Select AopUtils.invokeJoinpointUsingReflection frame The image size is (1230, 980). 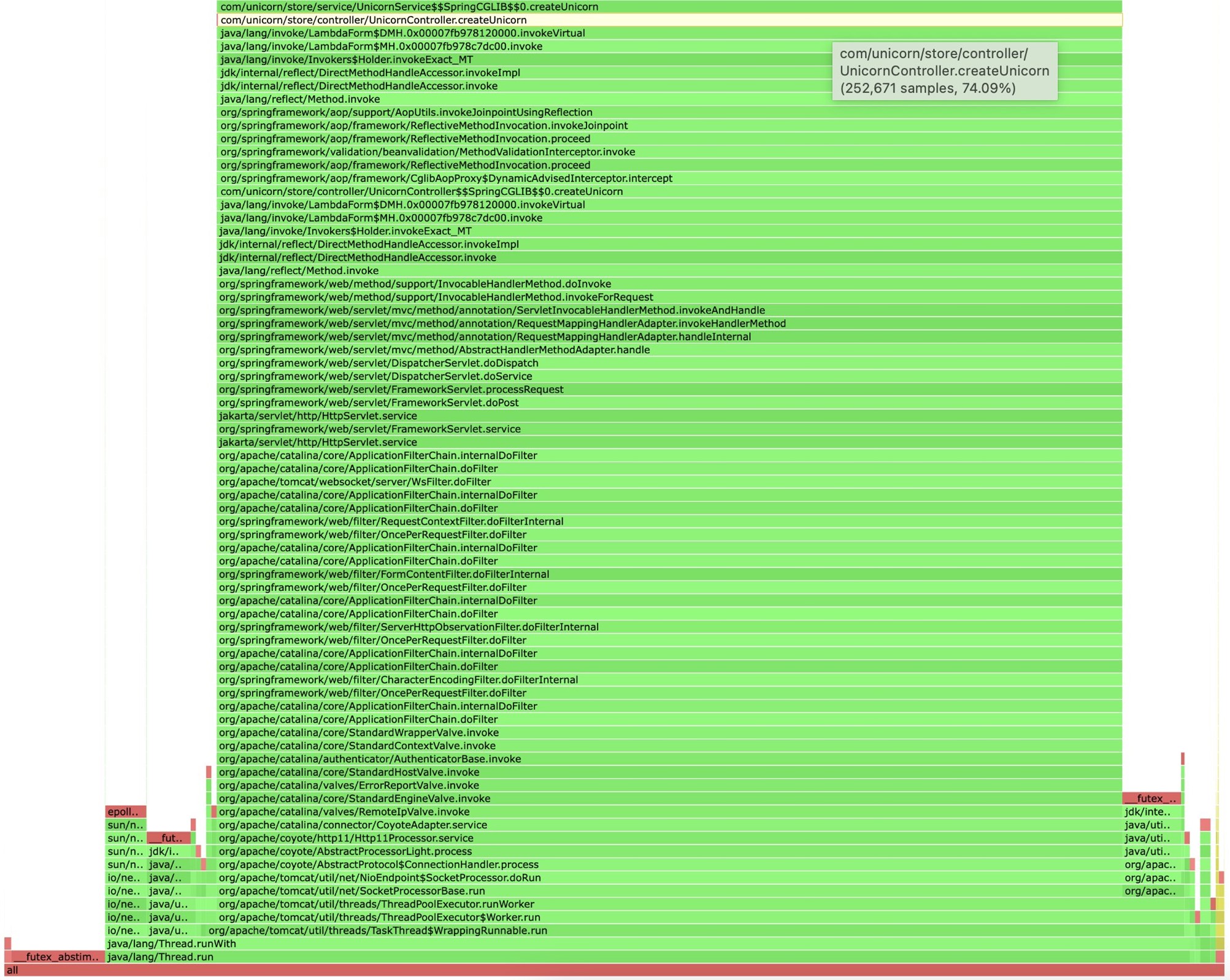[669, 112]
